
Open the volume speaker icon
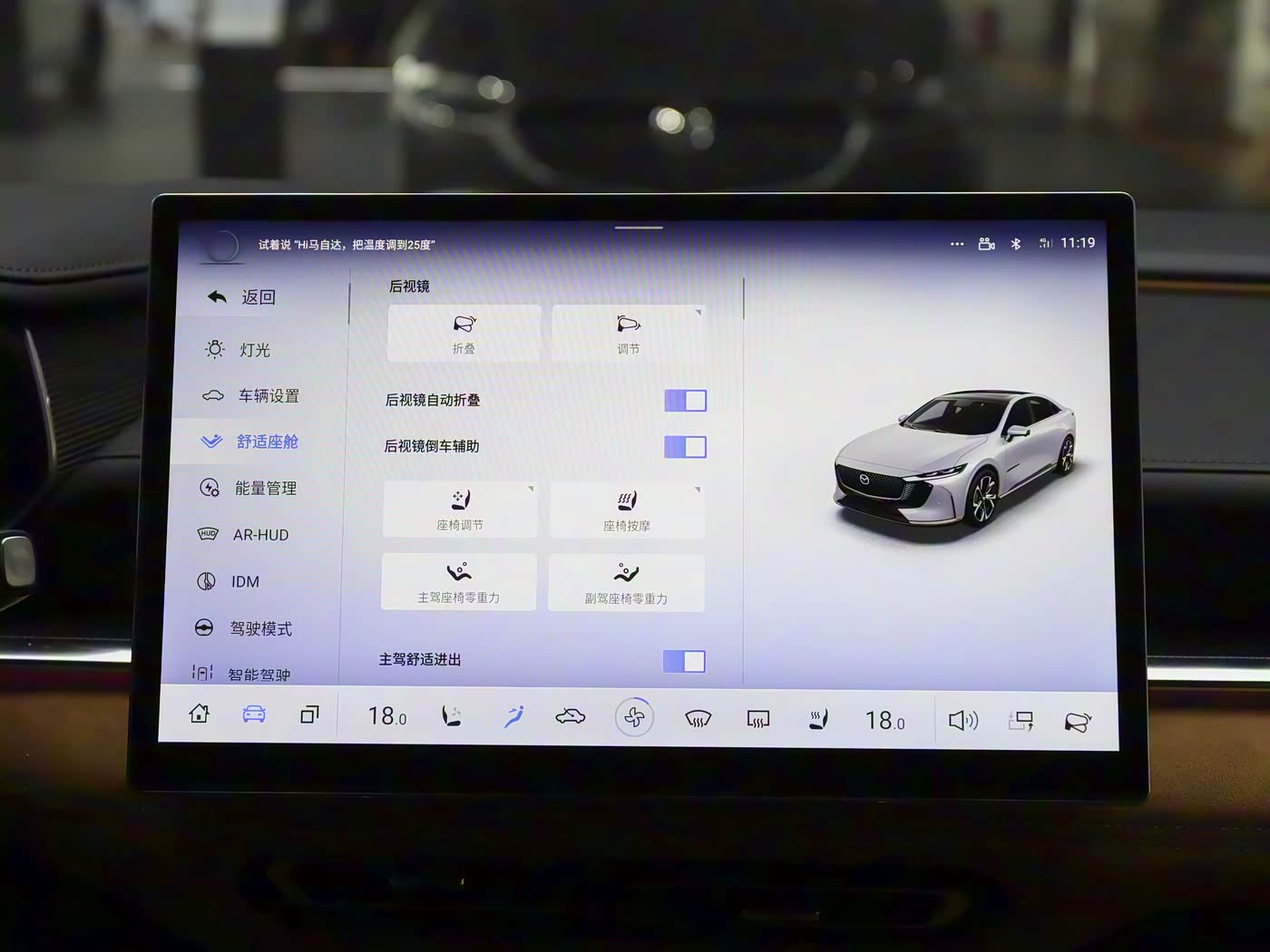coord(962,721)
